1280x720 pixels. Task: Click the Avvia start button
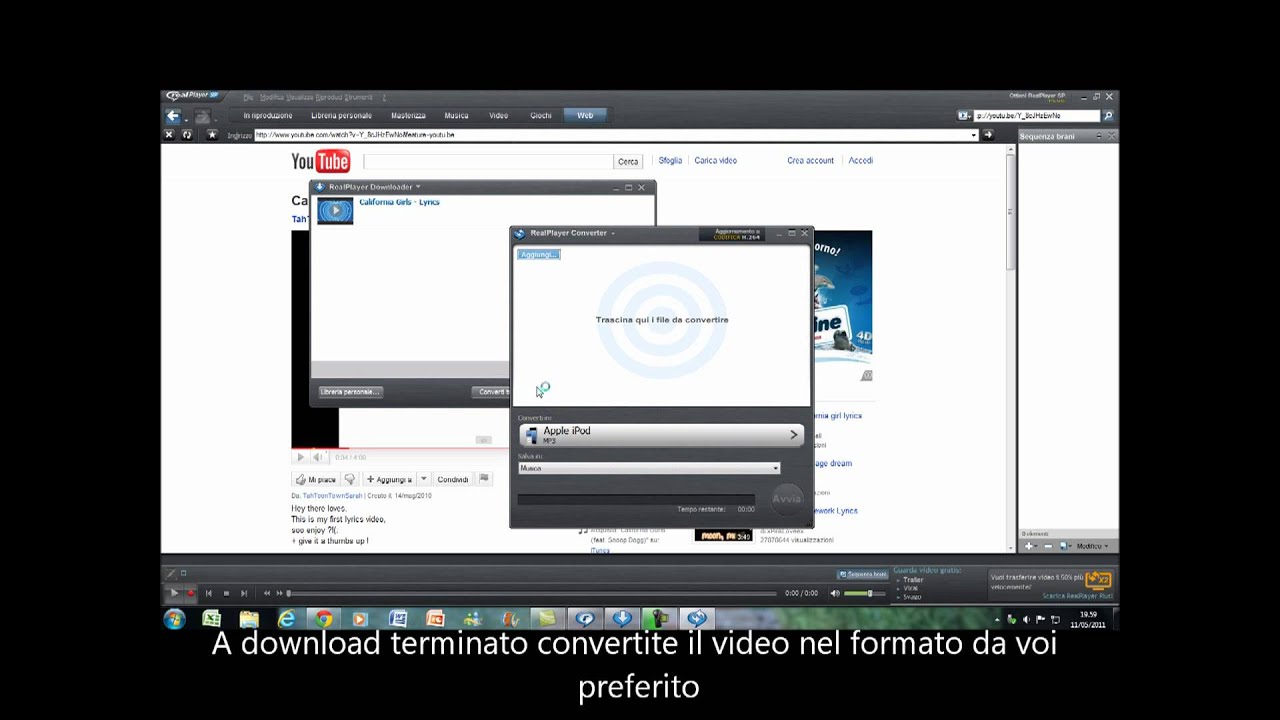(787, 498)
